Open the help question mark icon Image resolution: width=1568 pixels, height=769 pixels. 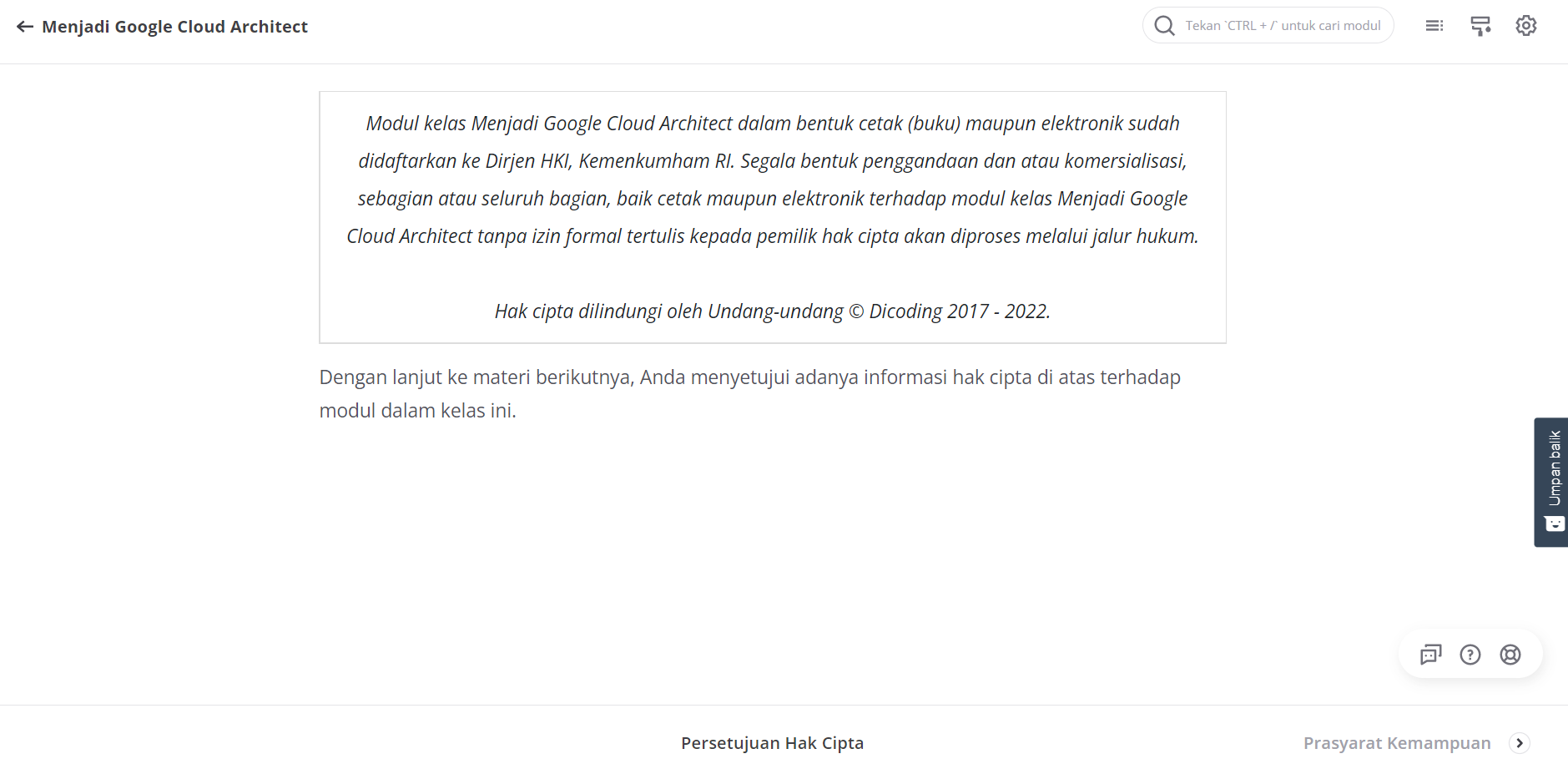[x=1470, y=655]
